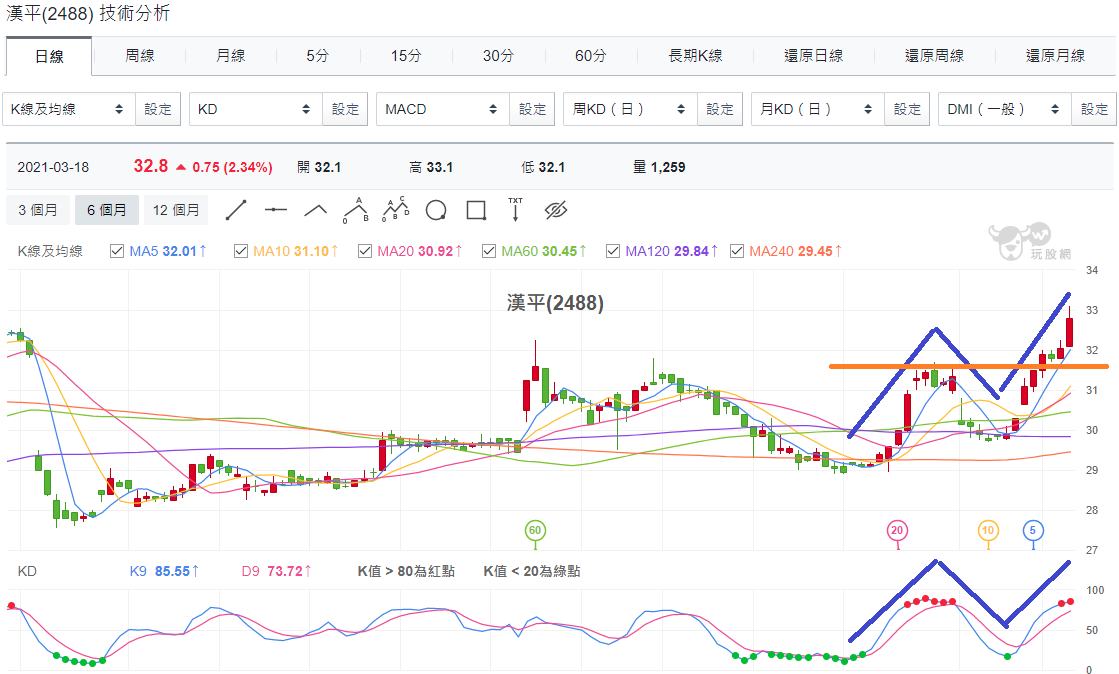
Task: Select the TXT text annotation tool
Action: tap(515, 209)
